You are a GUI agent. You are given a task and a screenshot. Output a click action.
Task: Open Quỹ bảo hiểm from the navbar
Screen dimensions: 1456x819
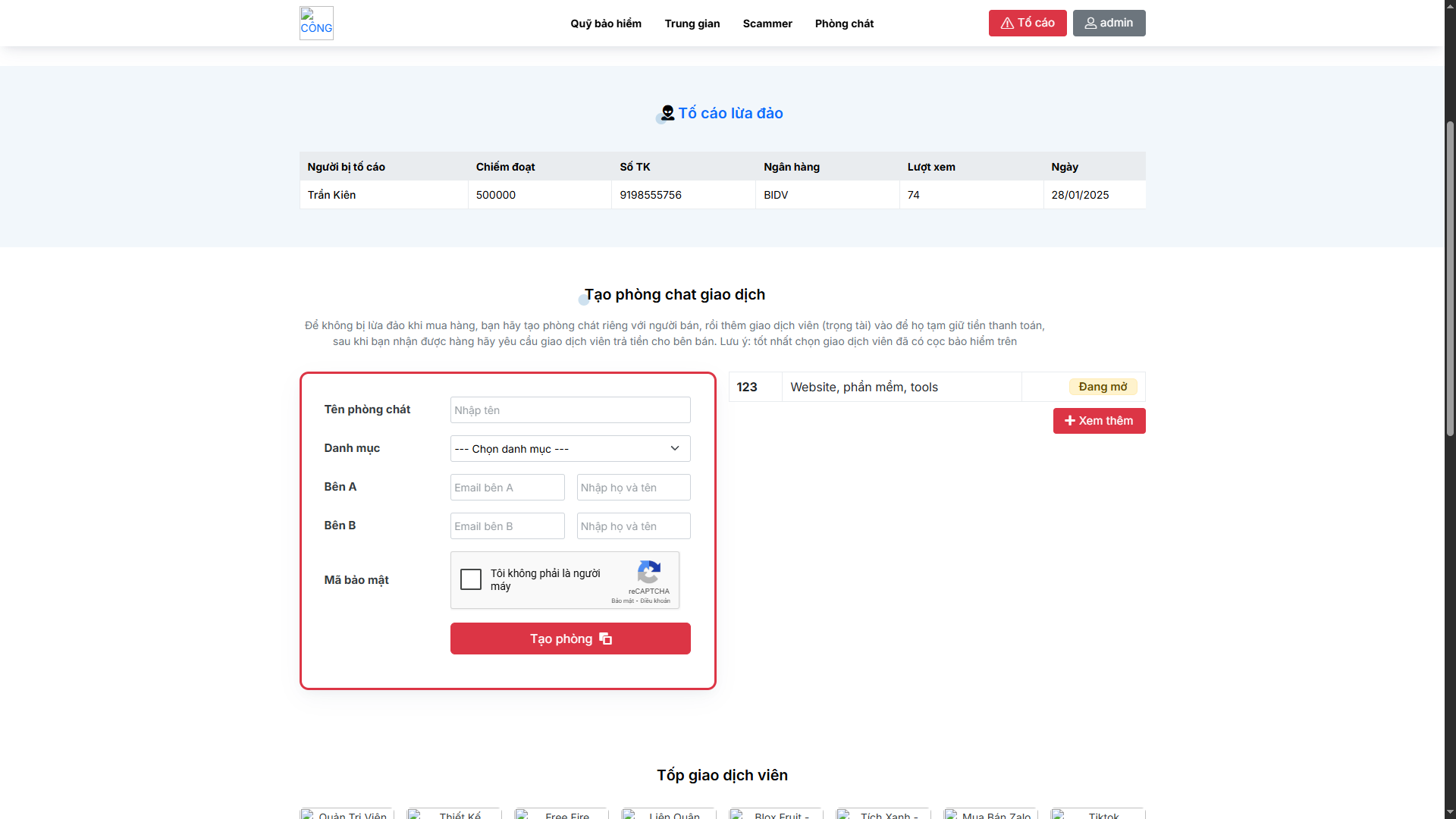(x=605, y=24)
